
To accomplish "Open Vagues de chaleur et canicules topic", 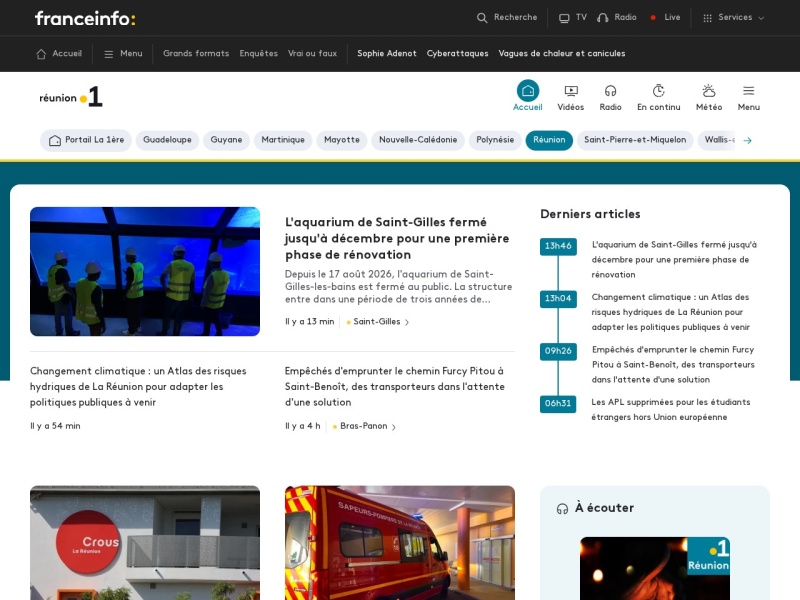I will click(x=562, y=54).
